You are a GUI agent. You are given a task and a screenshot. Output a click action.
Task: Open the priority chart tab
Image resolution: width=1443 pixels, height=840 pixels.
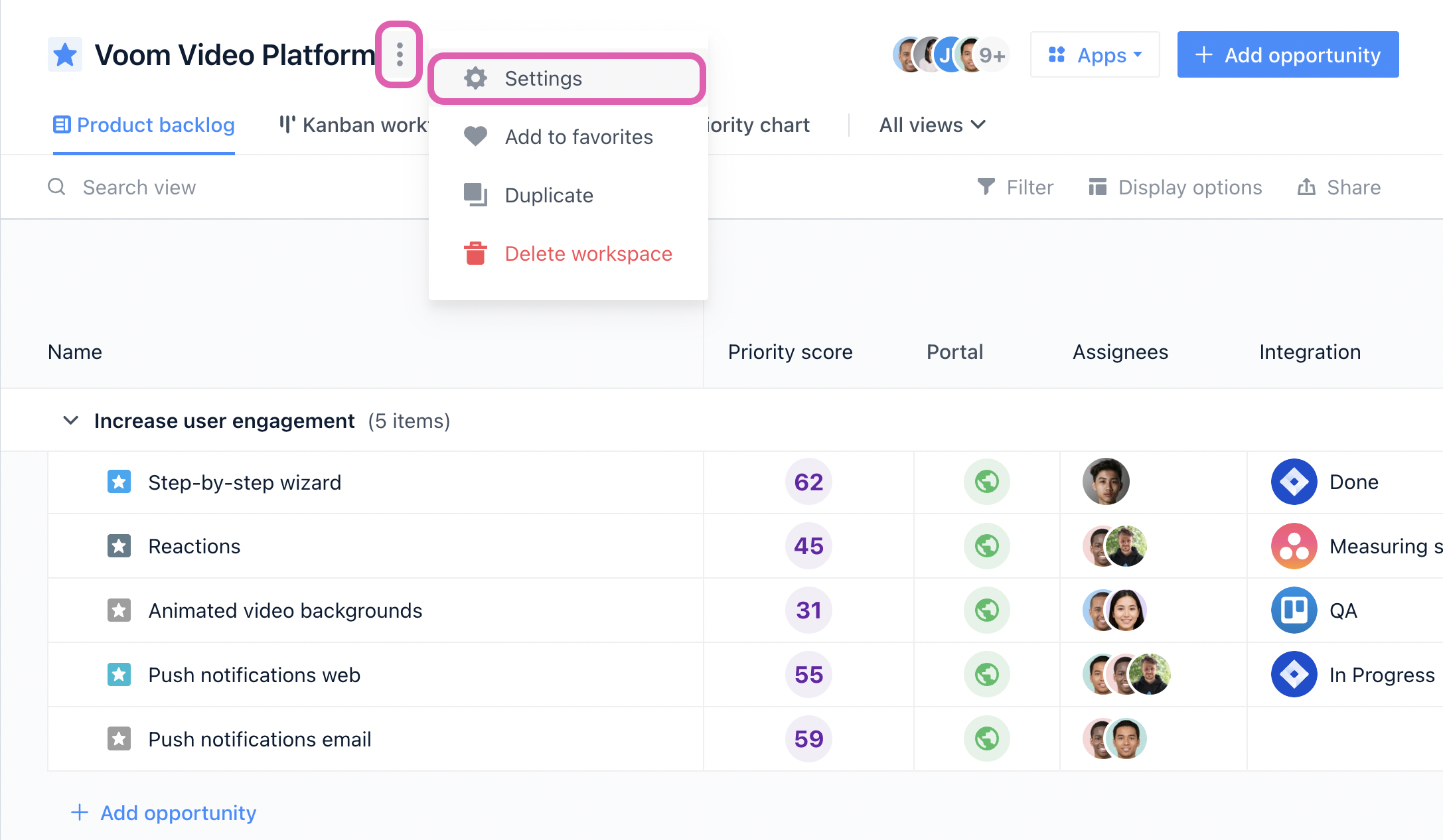click(x=759, y=125)
